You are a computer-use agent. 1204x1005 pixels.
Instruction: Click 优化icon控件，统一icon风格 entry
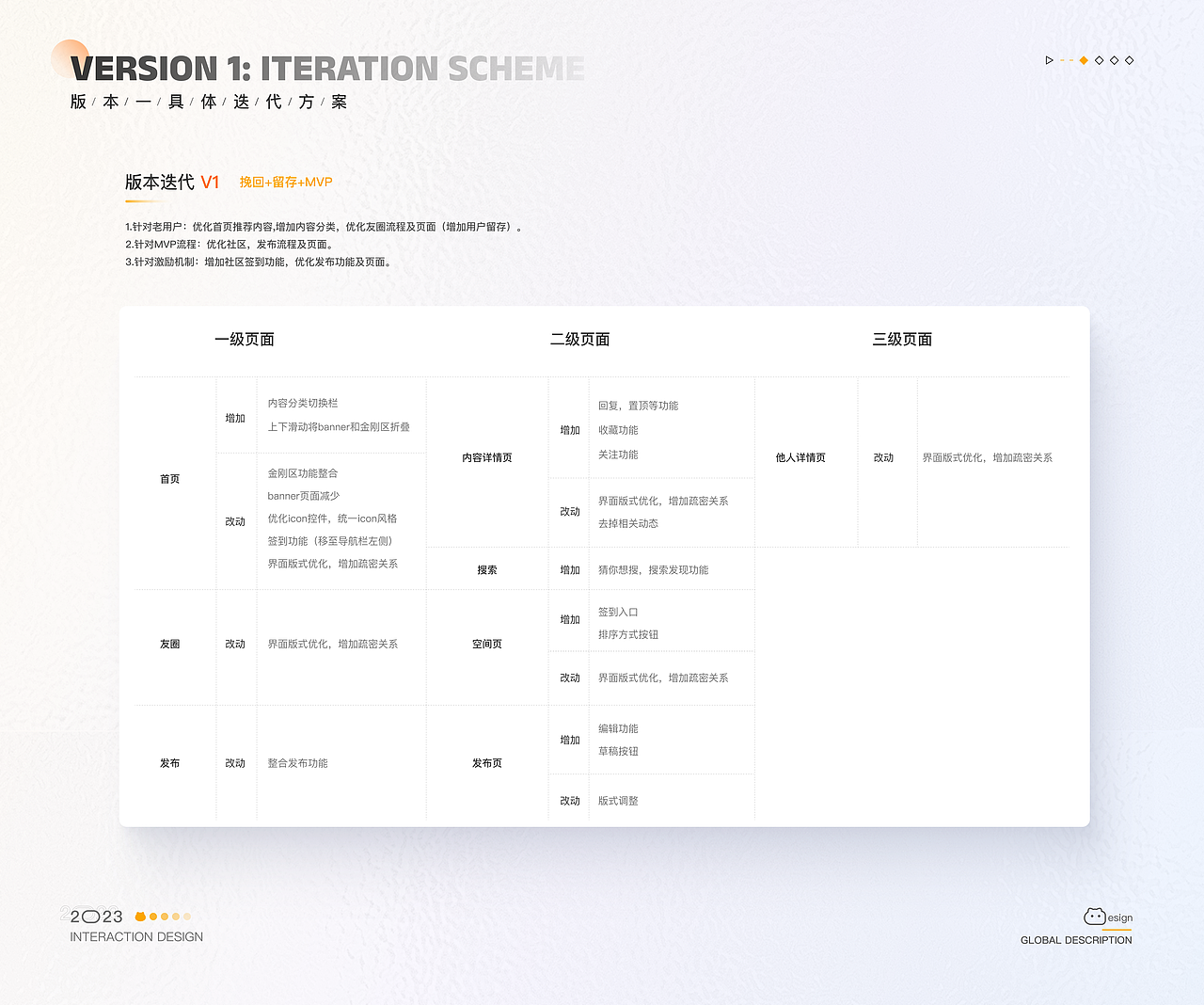click(333, 518)
